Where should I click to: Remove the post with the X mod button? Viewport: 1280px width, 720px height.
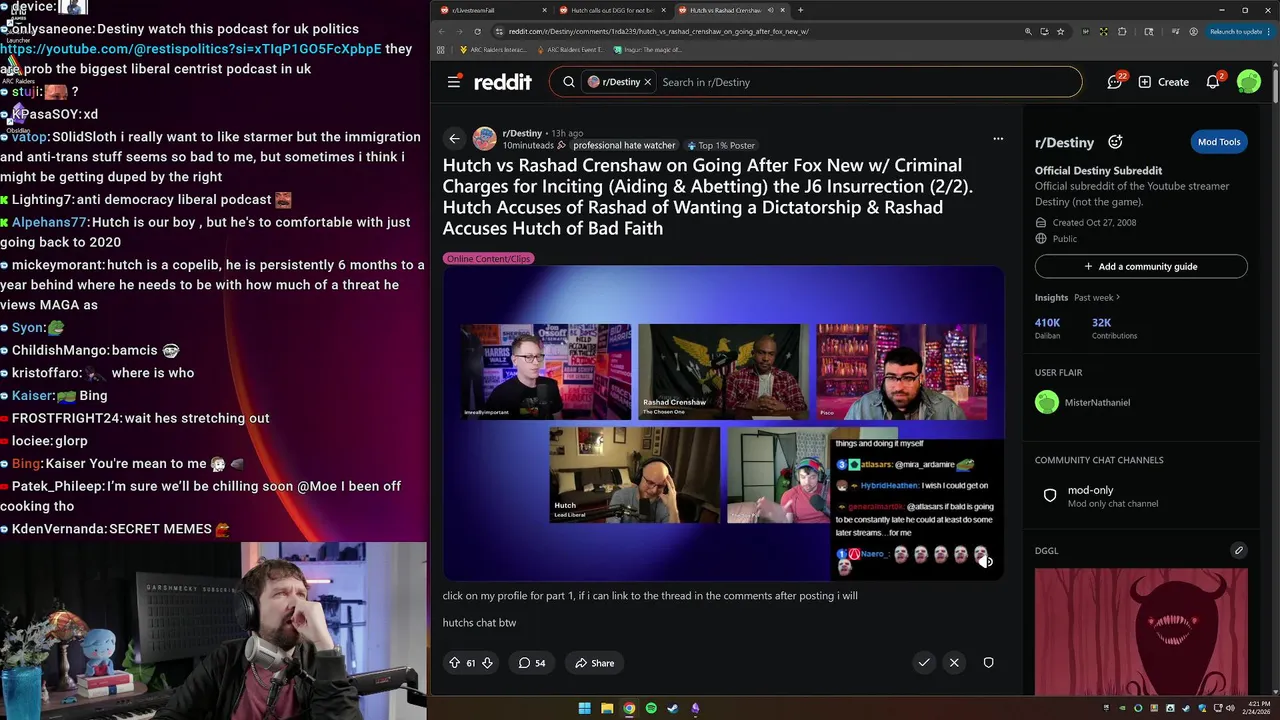point(954,663)
